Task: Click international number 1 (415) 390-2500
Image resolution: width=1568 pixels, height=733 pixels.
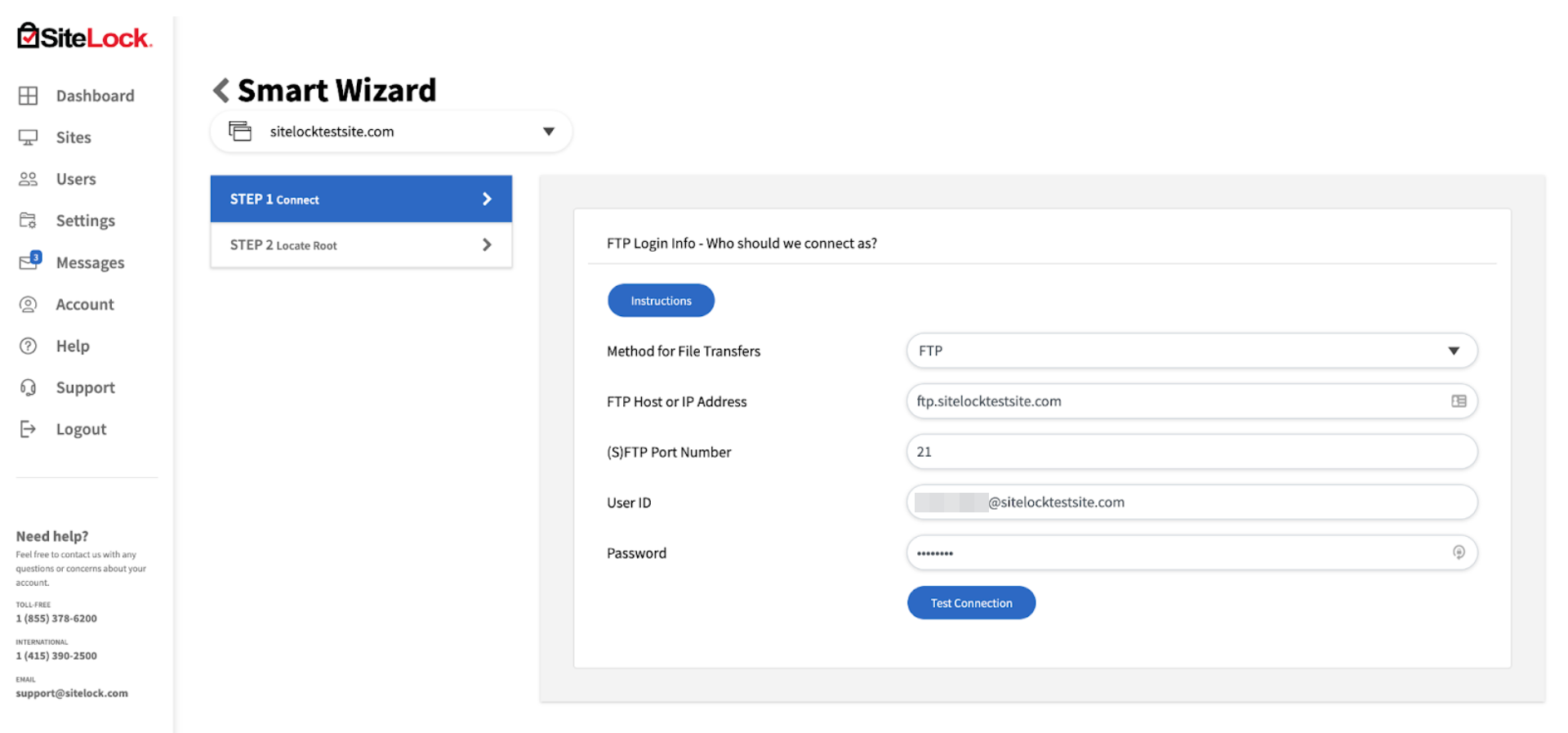Action: tap(56, 655)
